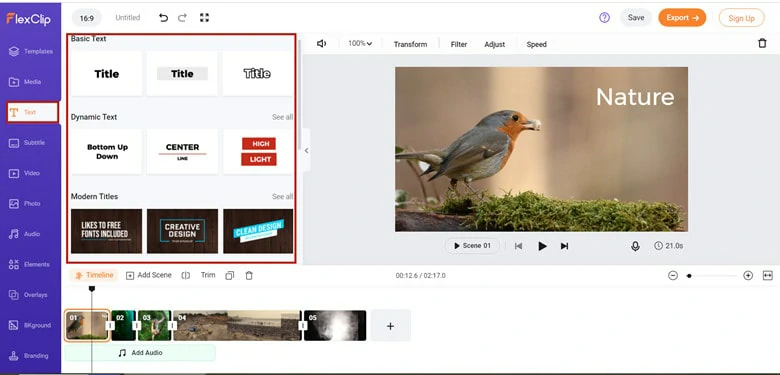Select the Text sidebar section

point(32,112)
